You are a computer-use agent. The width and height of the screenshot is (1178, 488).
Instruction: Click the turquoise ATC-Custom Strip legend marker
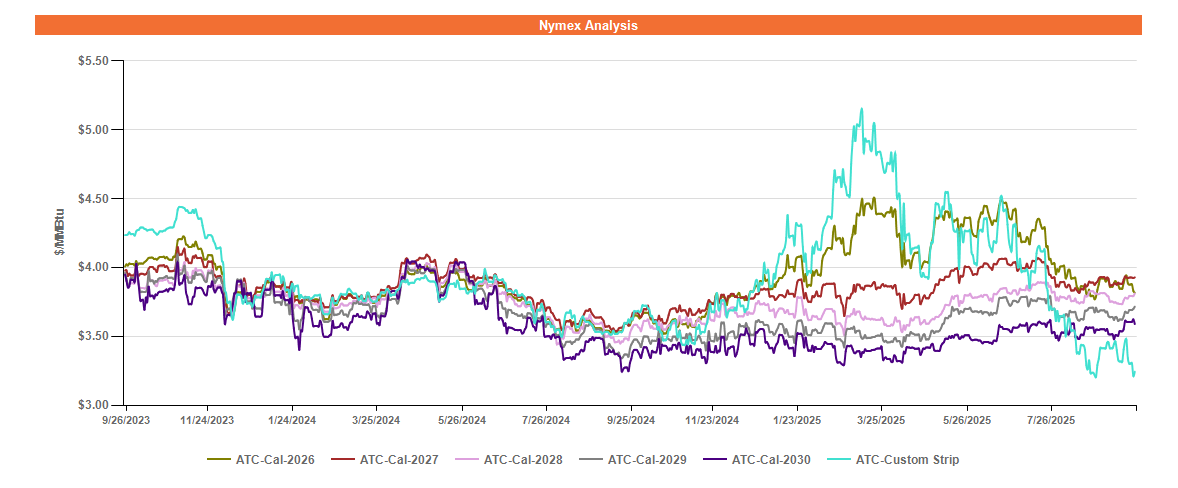point(839,460)
